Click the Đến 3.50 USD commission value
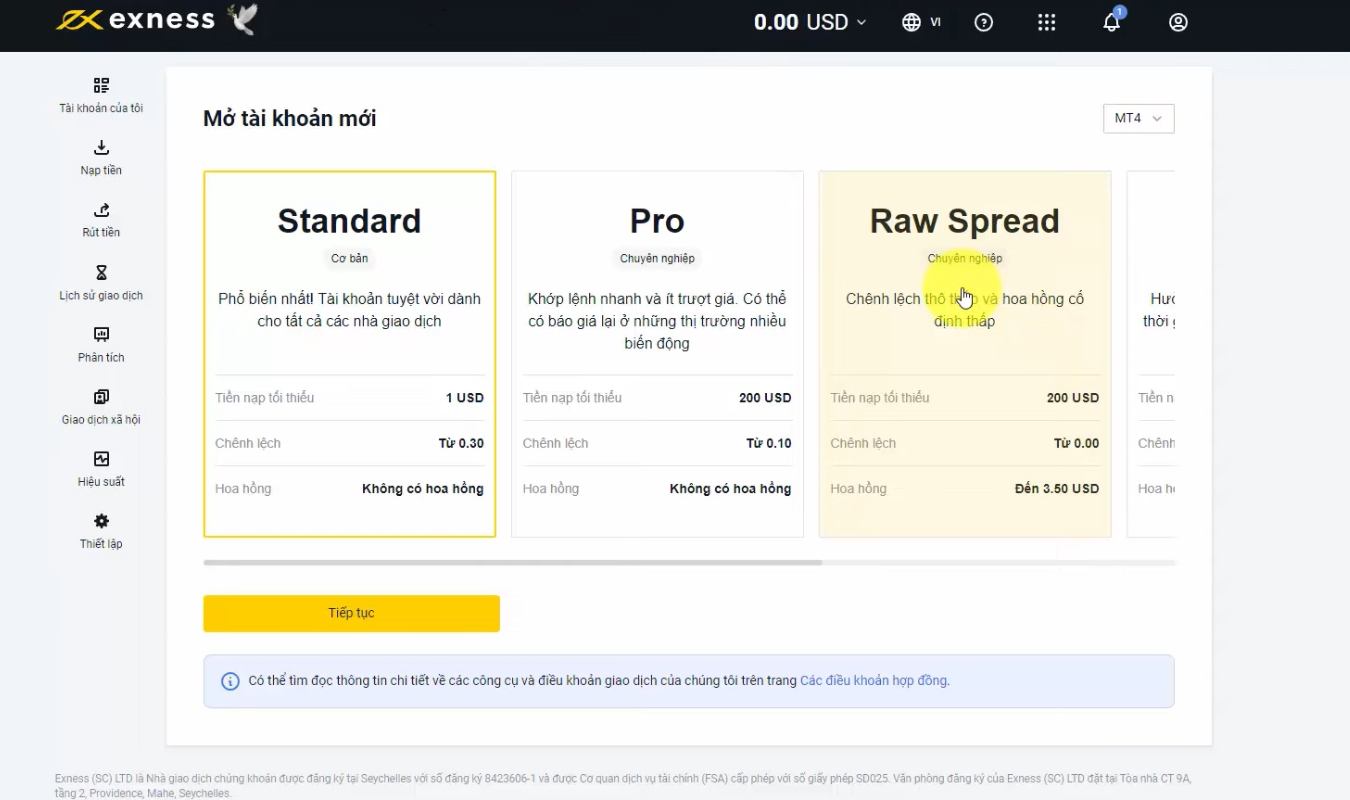Image resolution: width=1350 pixels, height=800 pixels. click(1057, 489)
